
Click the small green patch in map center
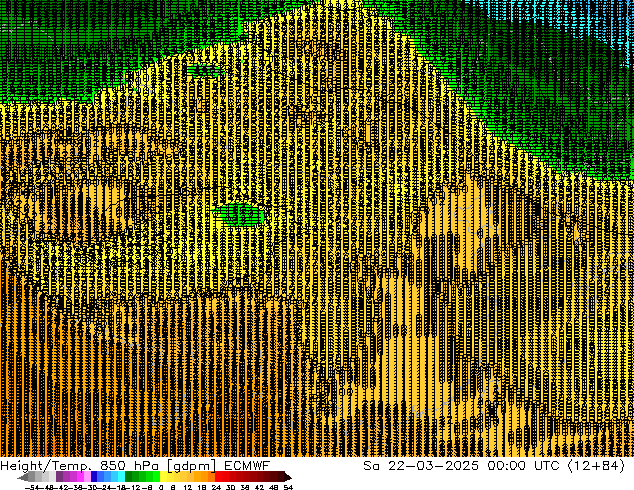[240, 214]
